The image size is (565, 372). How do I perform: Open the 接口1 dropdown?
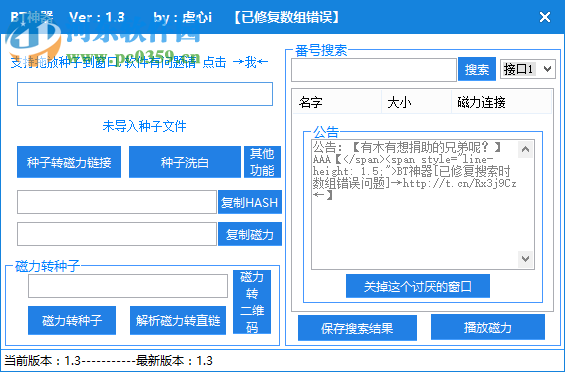528,69
